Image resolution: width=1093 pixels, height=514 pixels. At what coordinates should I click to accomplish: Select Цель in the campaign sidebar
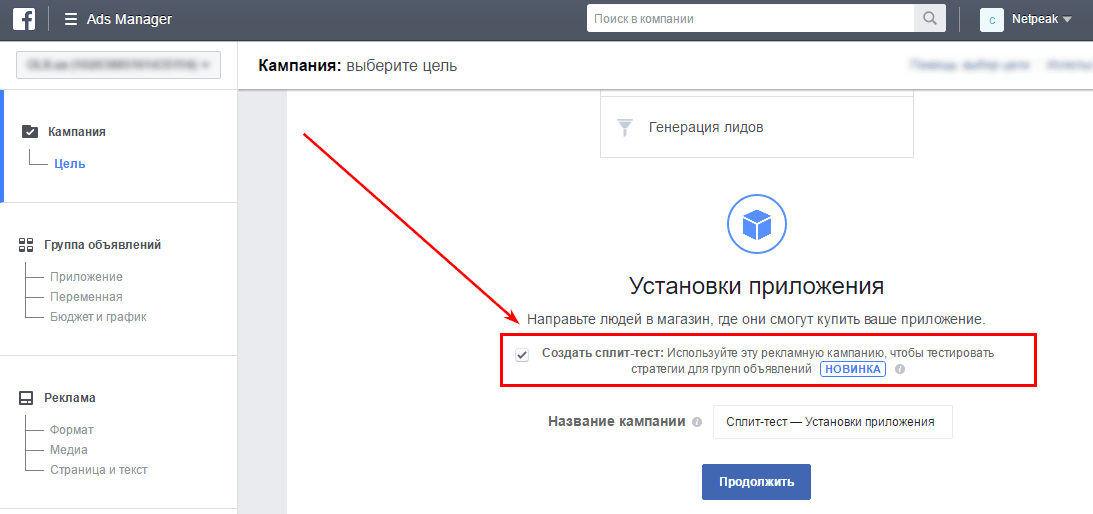[x=70, y=164]
